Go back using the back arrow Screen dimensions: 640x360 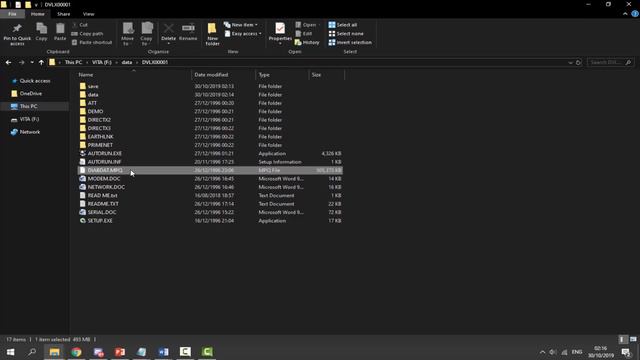tap(9, 62)
